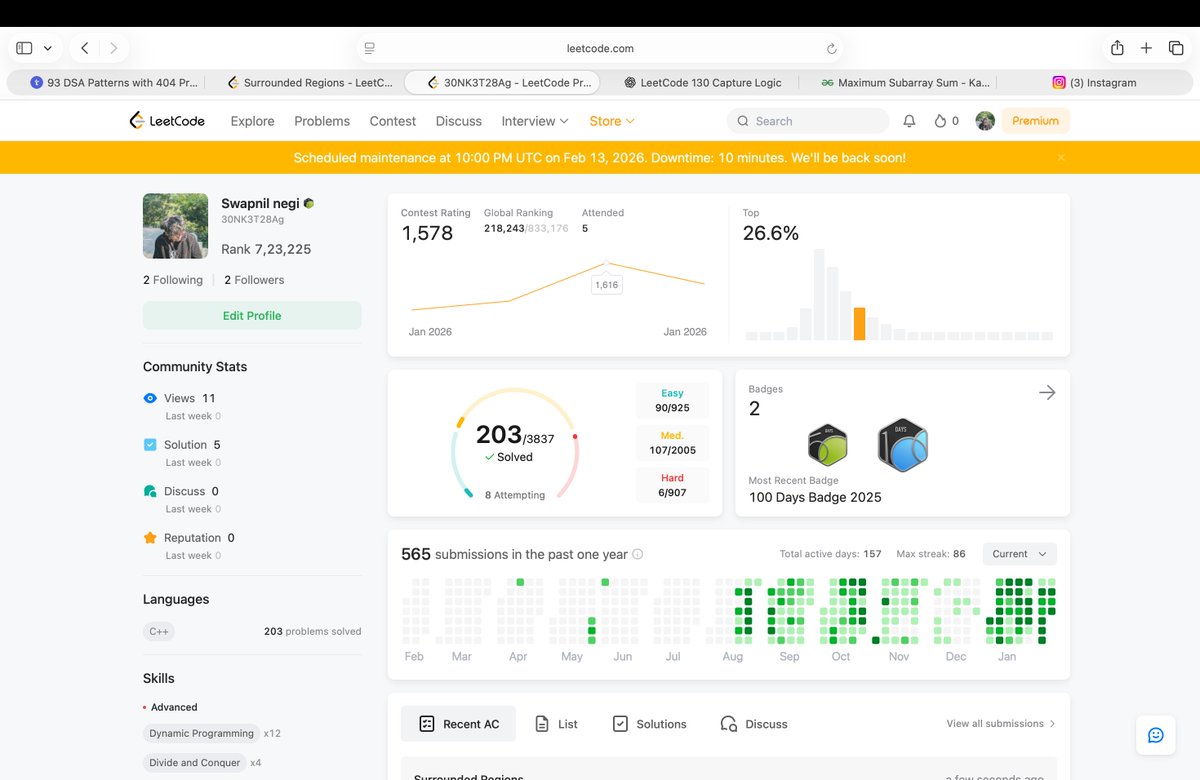Click the solved progress ring
This screenshot has width=1200, height=780.
pyautogui.click(x=514, y=443)
